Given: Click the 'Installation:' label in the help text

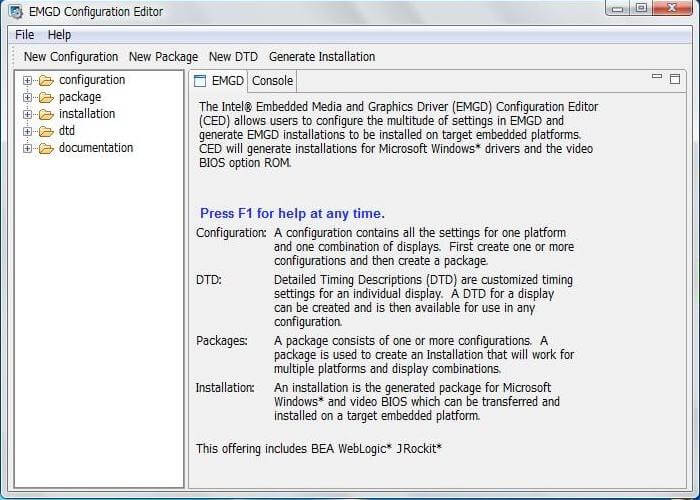Looking at the screenshot, I should point(225,388).
